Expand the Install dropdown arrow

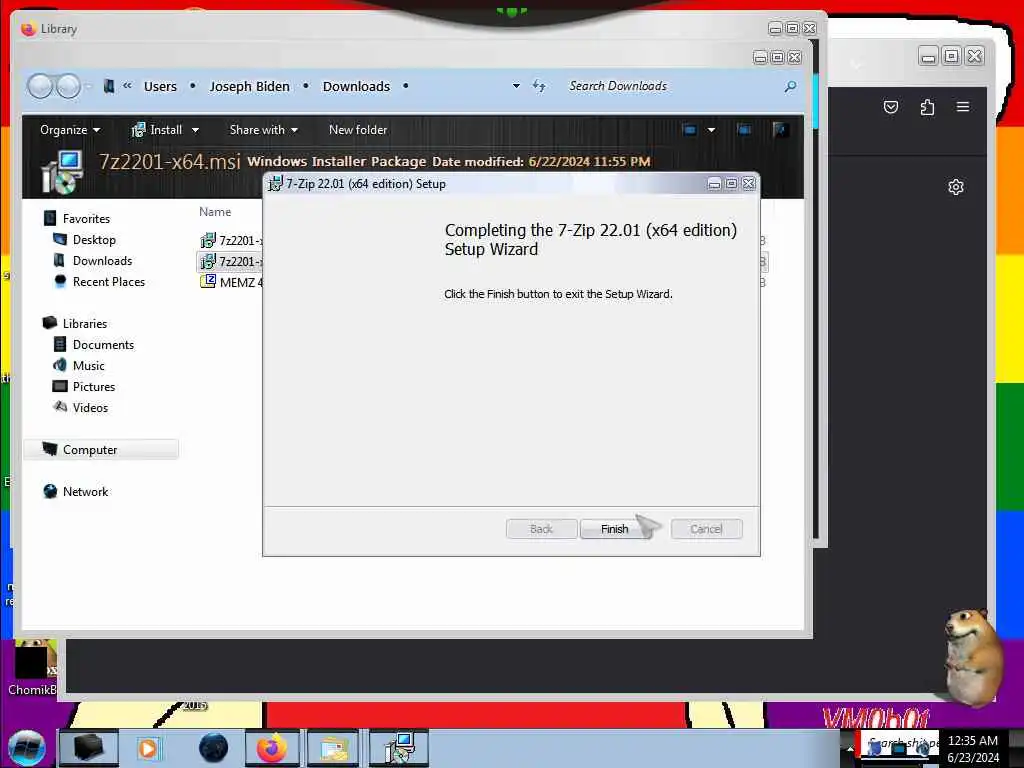pyautogui.click(x=195, y=130)
